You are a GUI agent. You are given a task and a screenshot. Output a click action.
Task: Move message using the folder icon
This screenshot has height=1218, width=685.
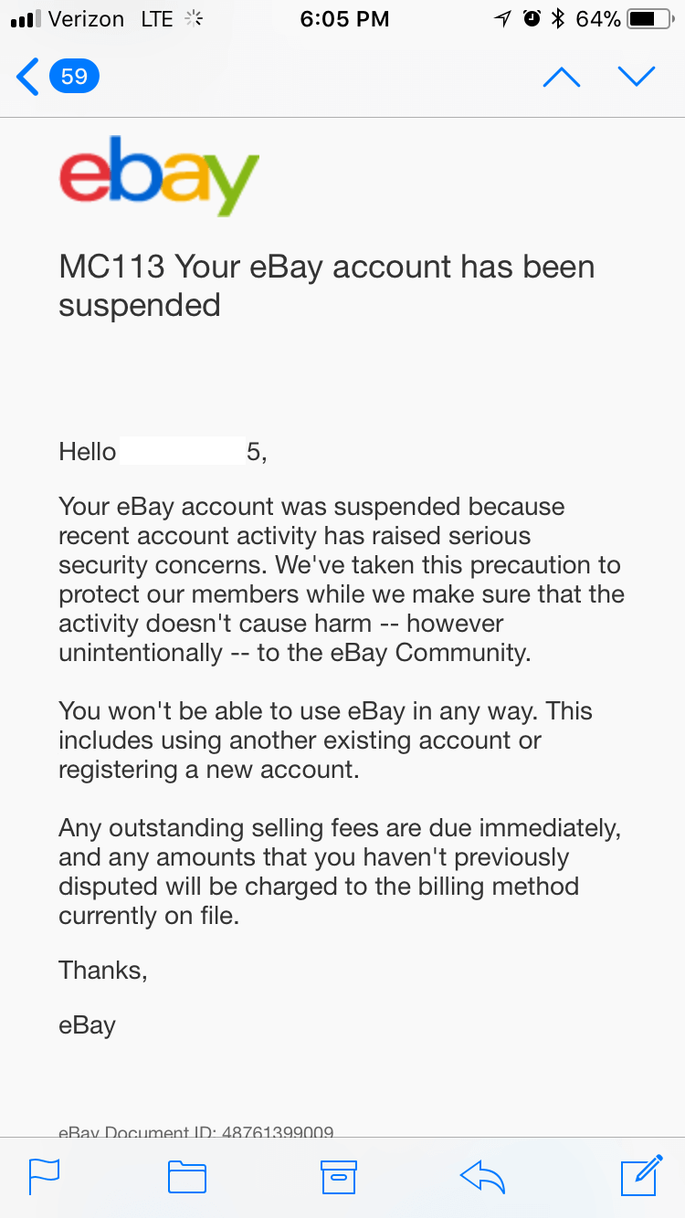click(x=187, y=1177)
